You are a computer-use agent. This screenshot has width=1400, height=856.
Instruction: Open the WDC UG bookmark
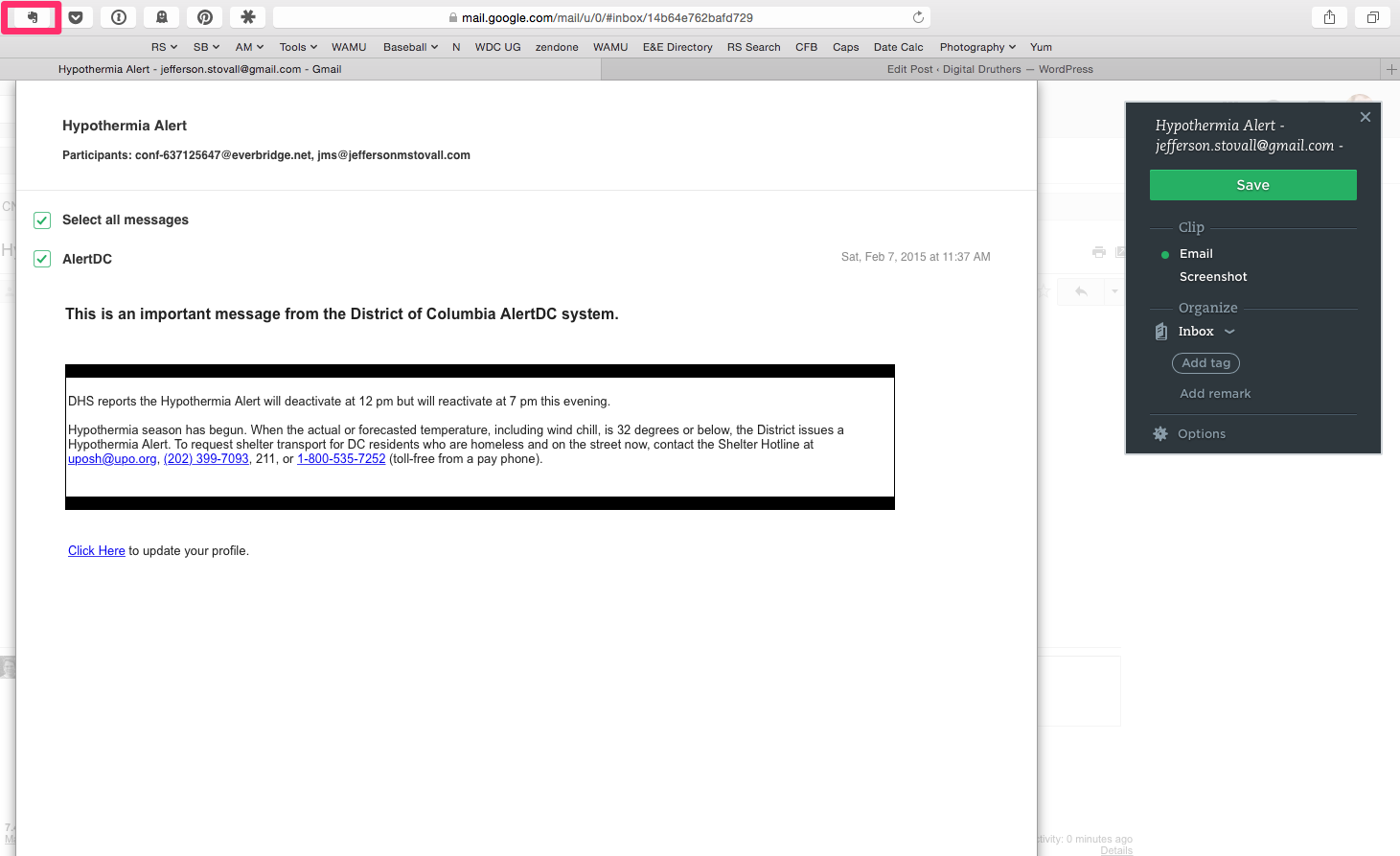(497, 47)
